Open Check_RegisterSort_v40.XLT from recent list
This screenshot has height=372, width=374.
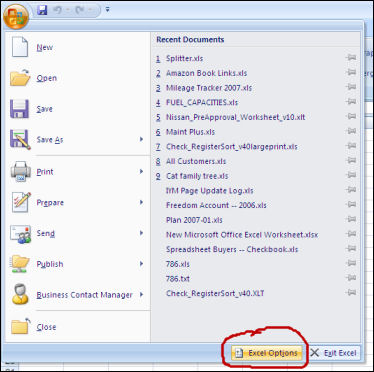tap(215, 293)
